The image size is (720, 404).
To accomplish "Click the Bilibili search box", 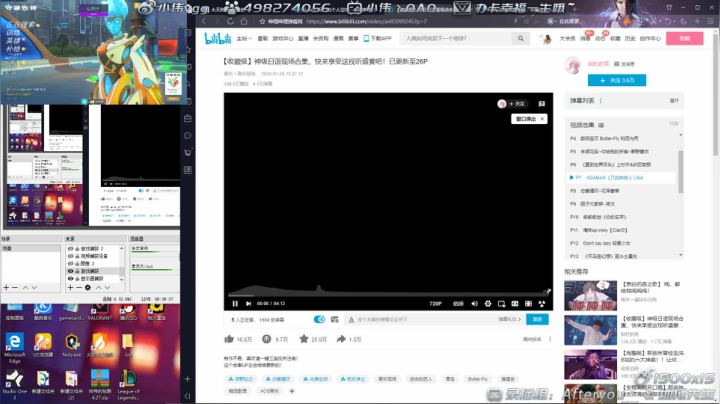I will pyautogui.click(x=457, y=39).
